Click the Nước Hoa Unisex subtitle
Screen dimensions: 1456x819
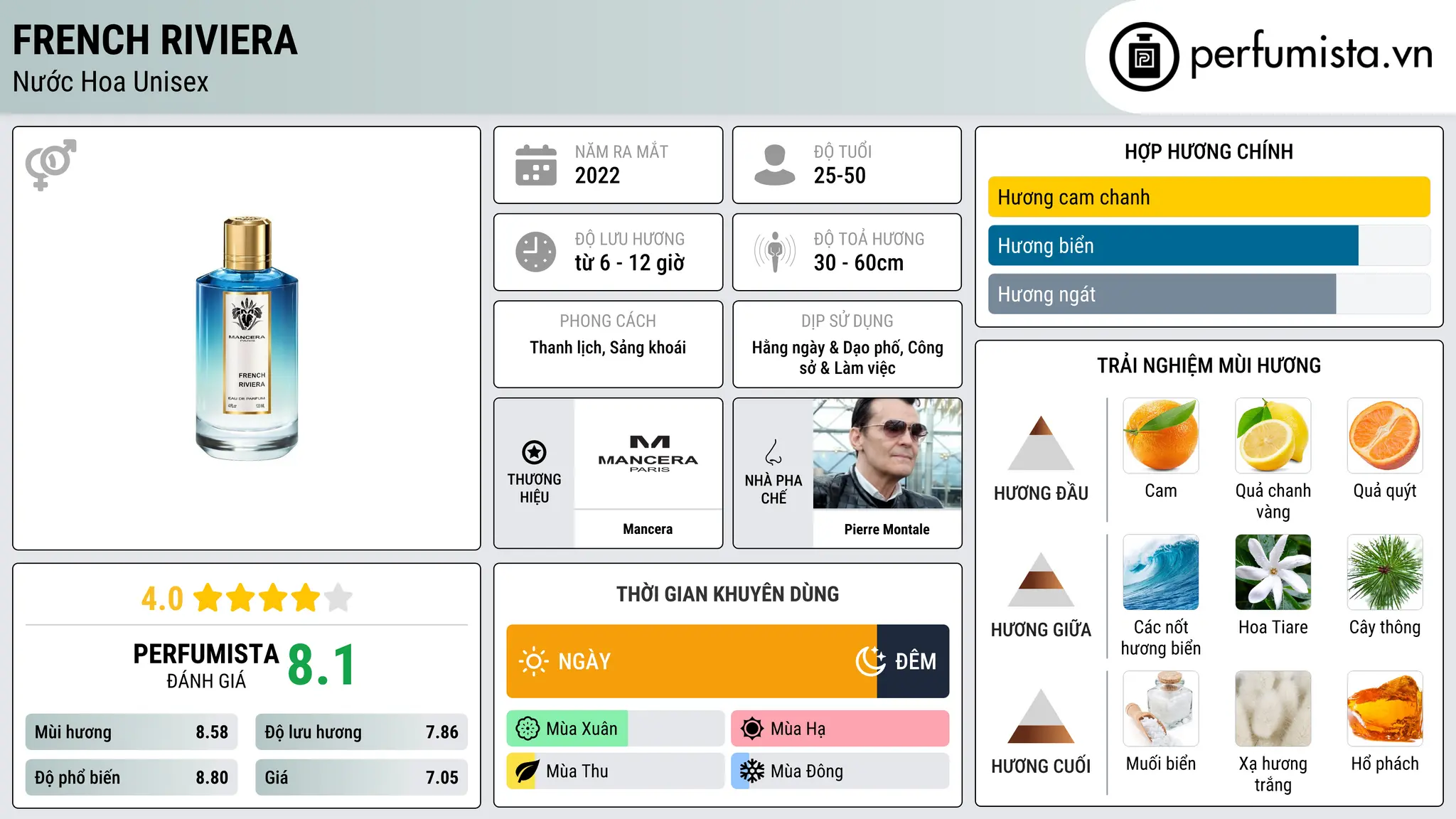pyautogui.click(x=111, y=82)
